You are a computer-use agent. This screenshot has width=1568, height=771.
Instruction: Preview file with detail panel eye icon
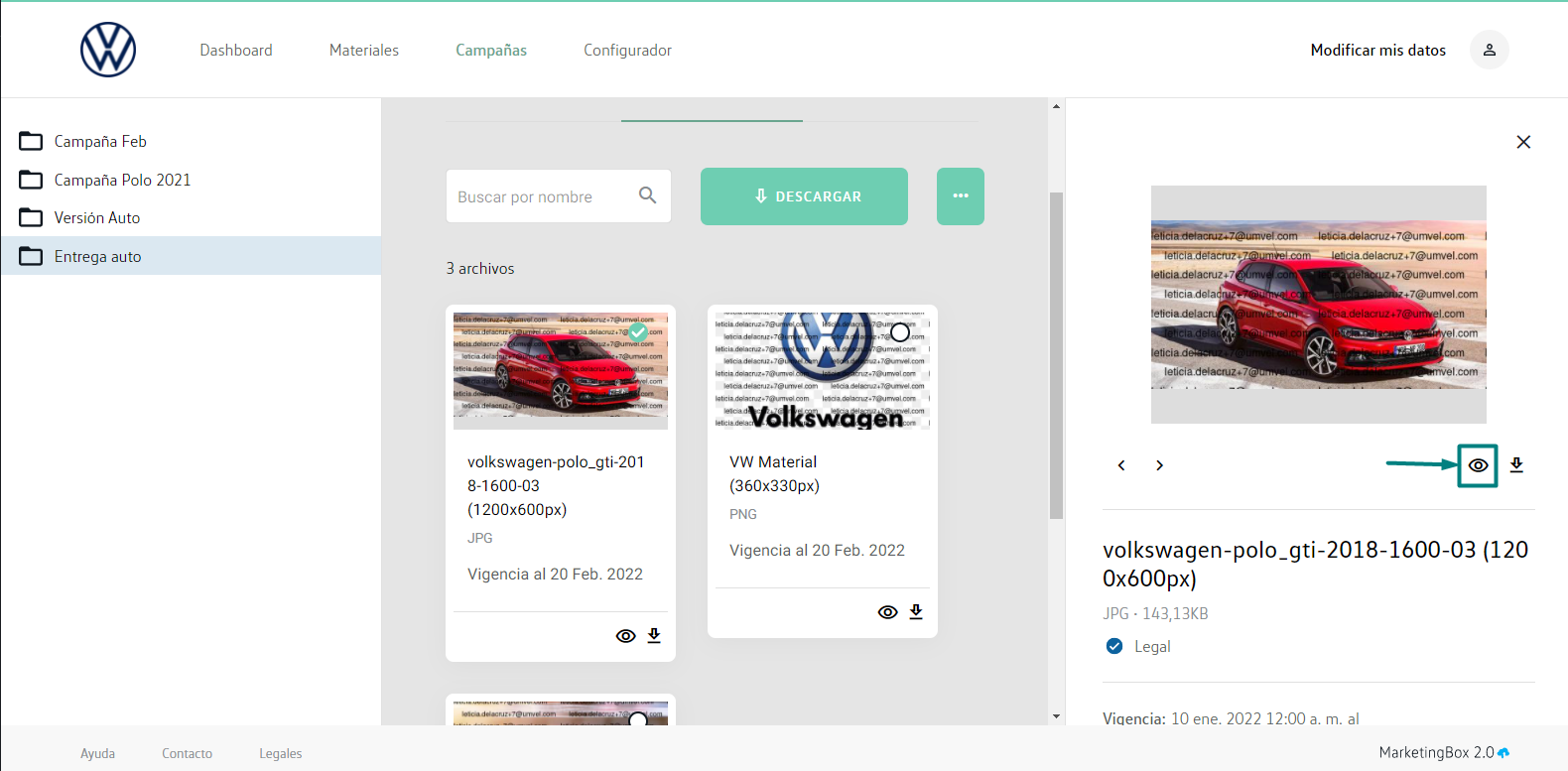(x=1478, y=465)
